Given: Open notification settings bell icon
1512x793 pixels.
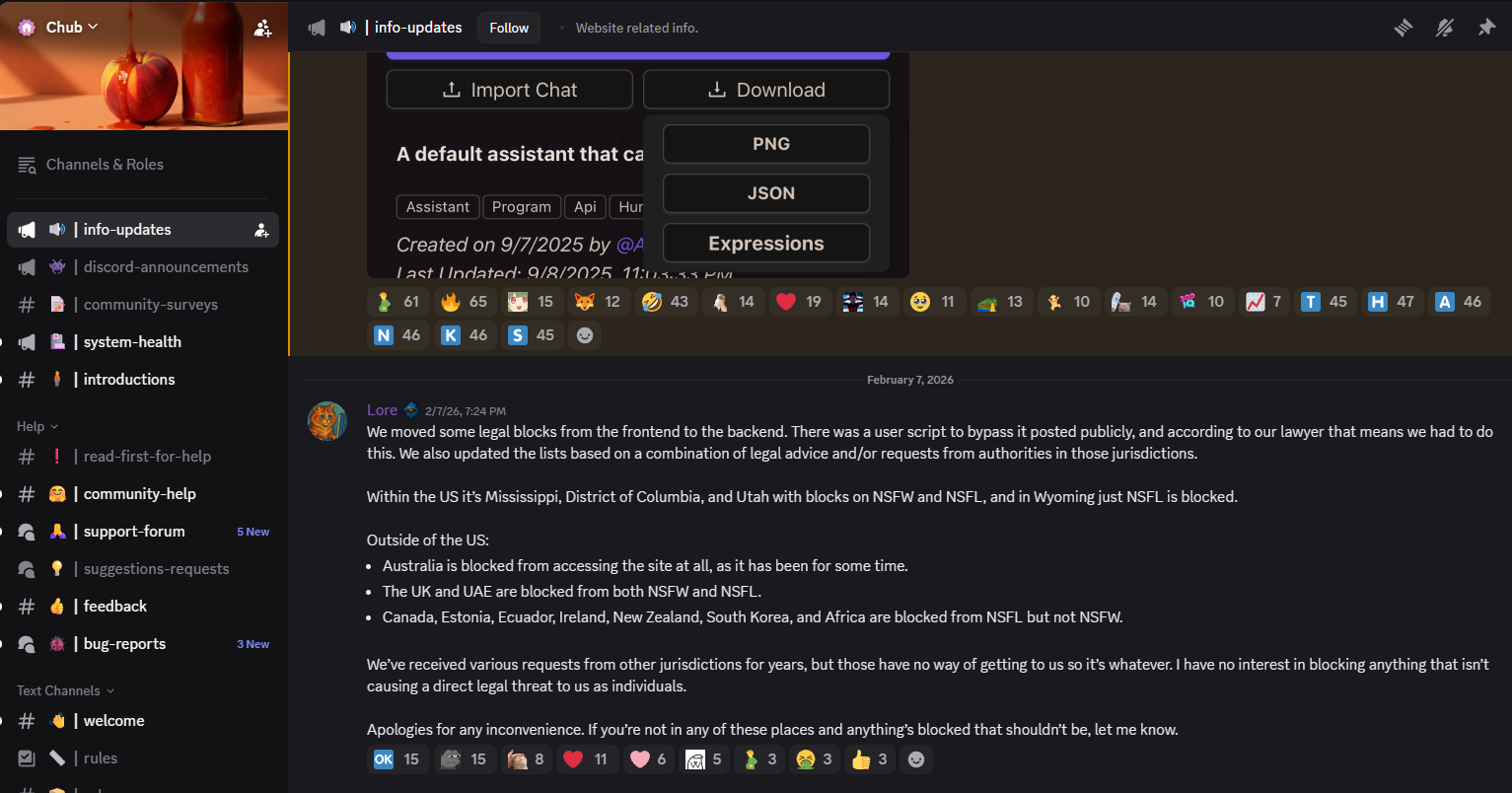Looking at the screenshot, I should [x=1444, y=28].
